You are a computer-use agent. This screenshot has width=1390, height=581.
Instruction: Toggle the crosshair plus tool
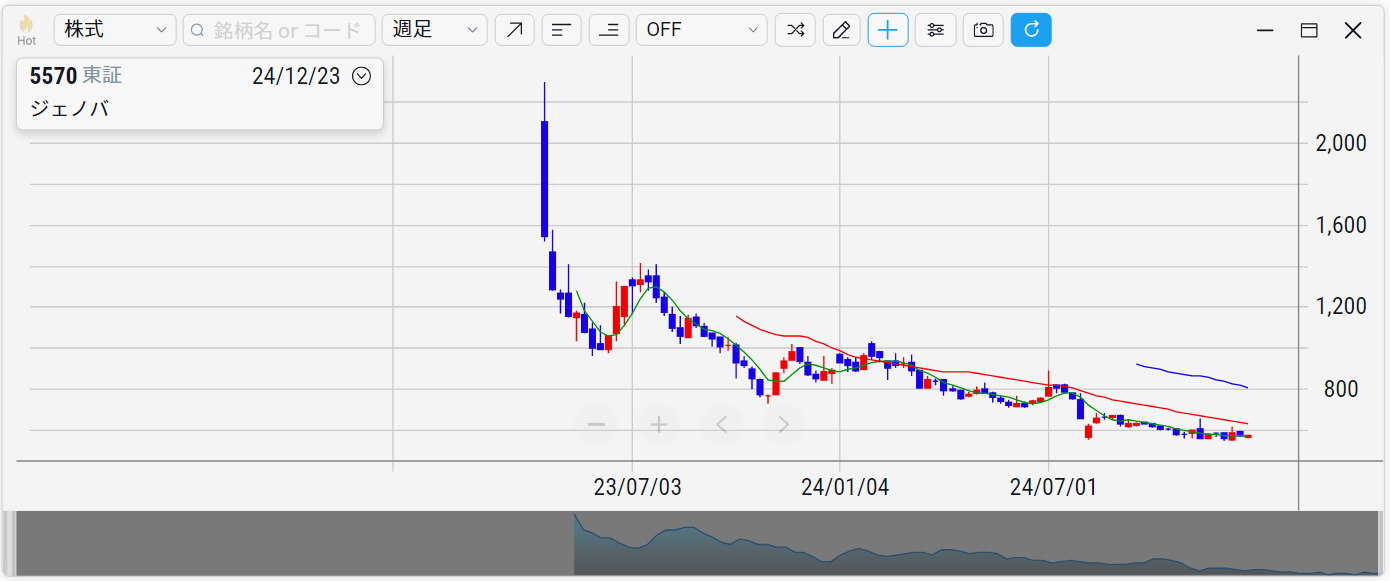pyautogui.click(x=888, y=30)
